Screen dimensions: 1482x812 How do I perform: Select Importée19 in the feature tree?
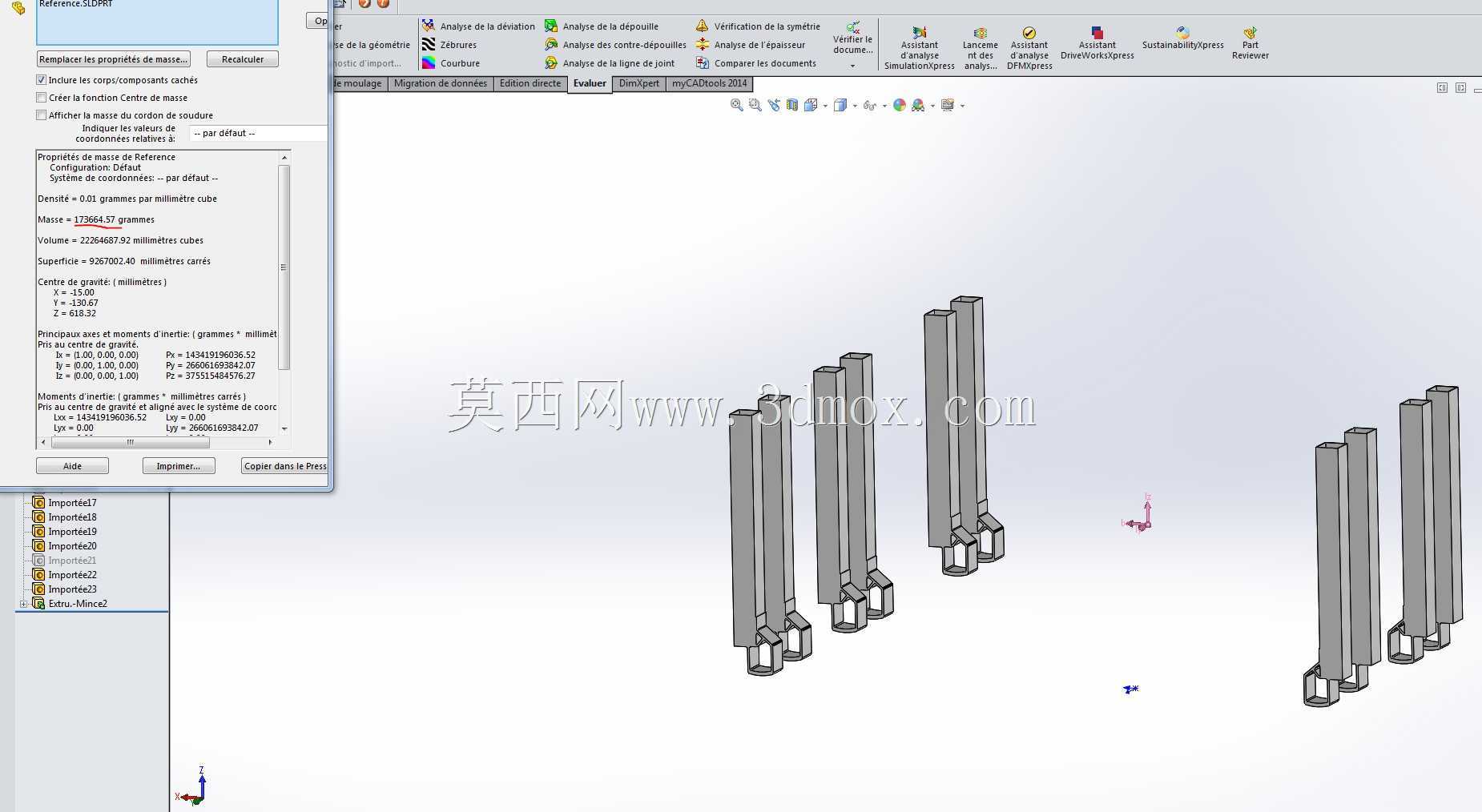pyautogui.click(x=72, y=532)
